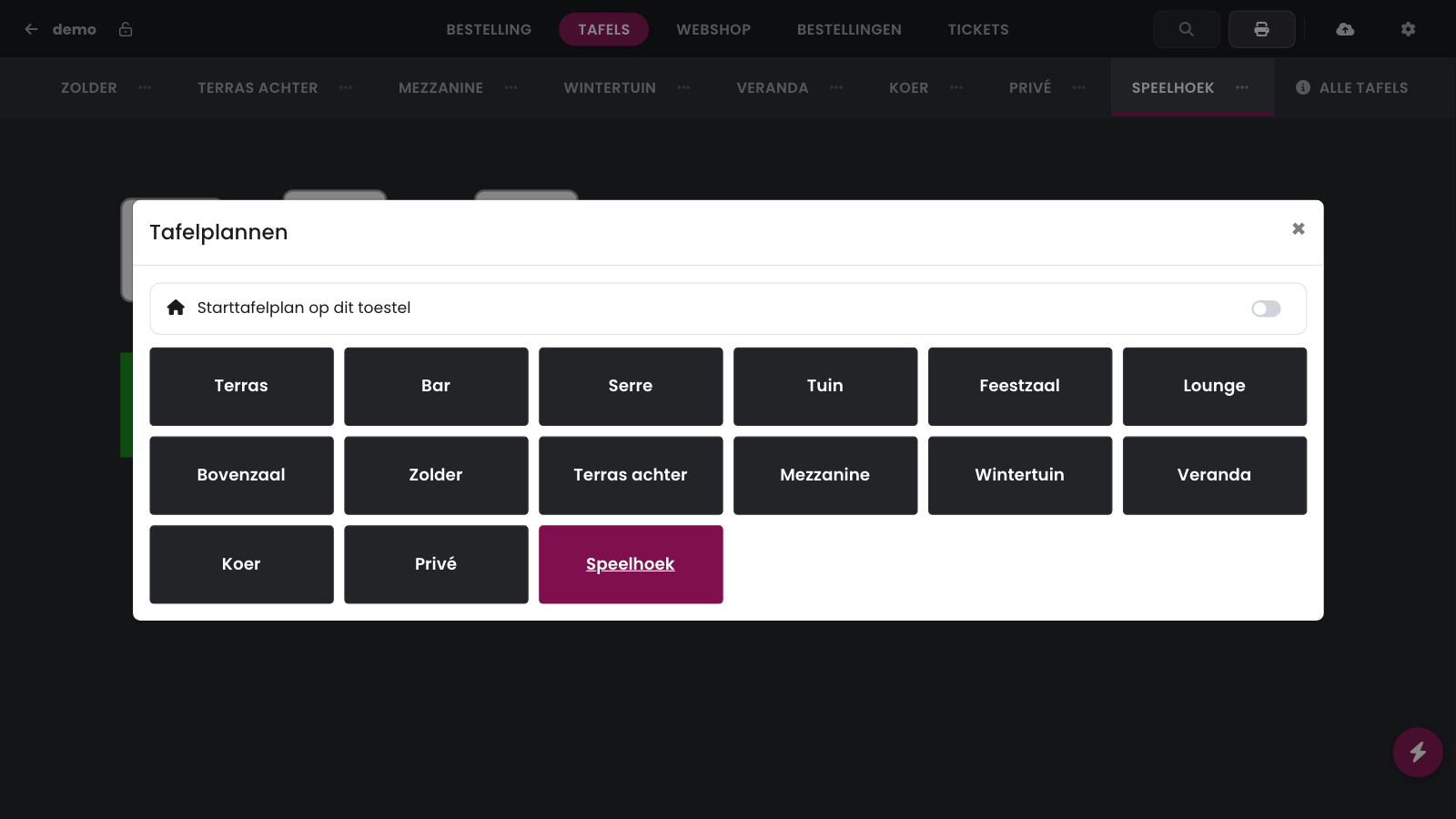Select the highlighted Speelhoek plan
1456x819 pixels.
(631, 564)
